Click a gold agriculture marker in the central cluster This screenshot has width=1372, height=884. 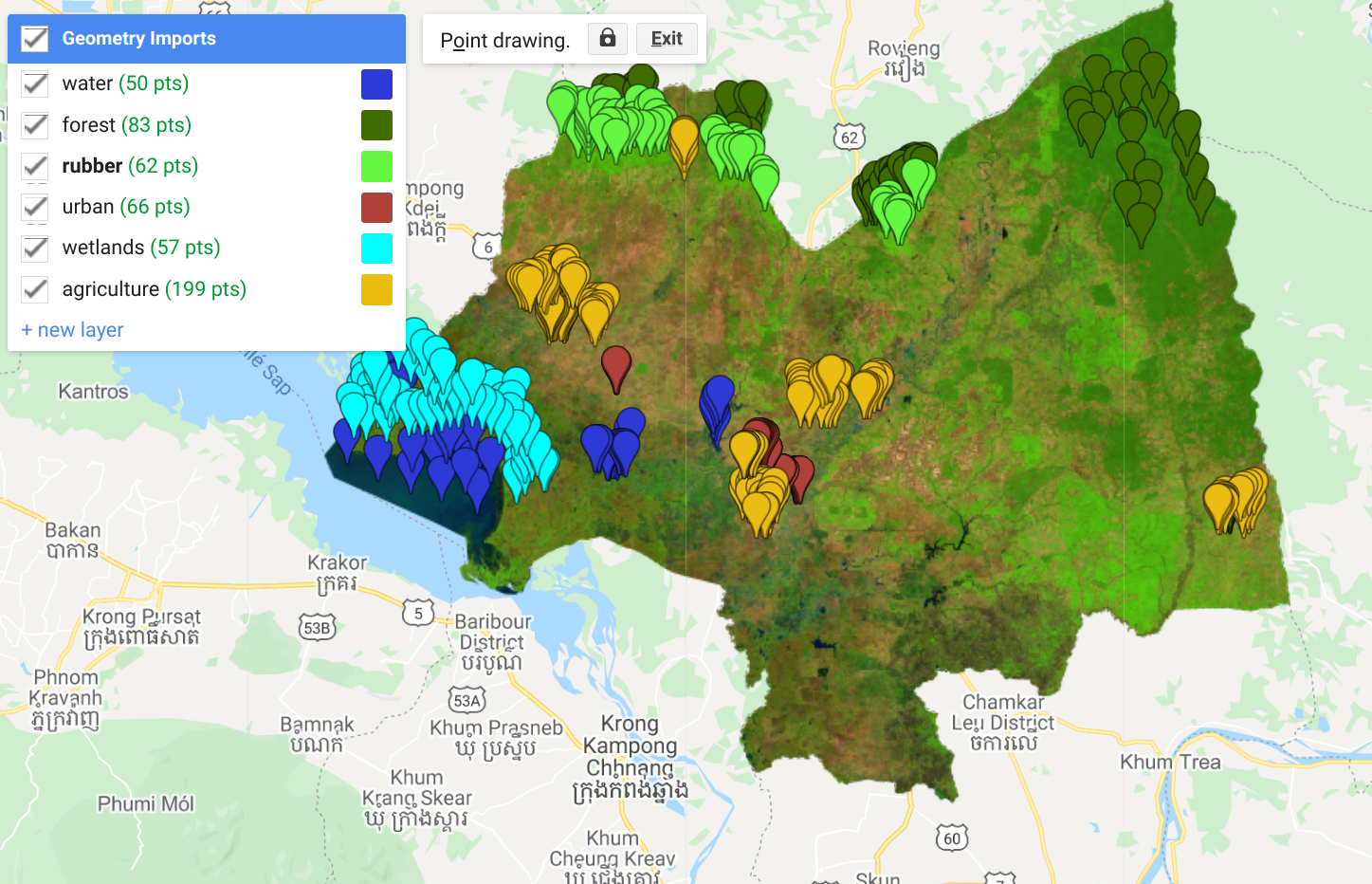point(830,379)
